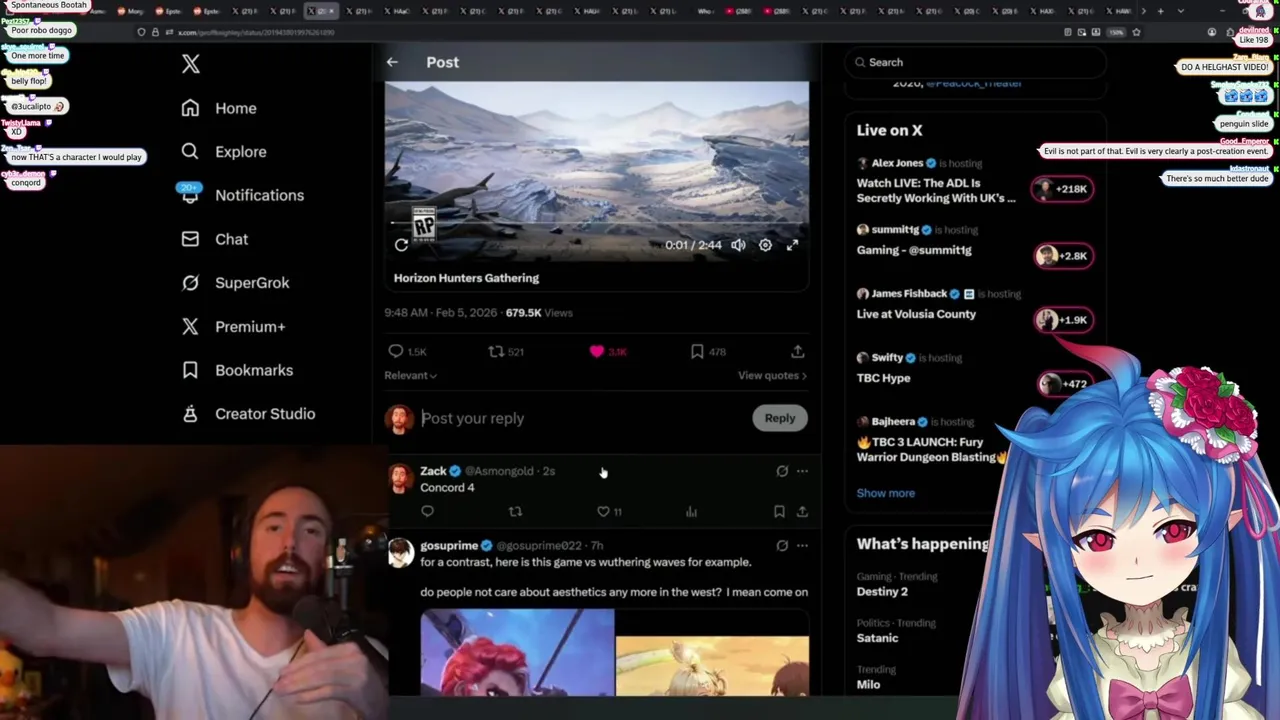The image size is (1280, 720).
Task: Bookmark page with browser star icon
Action: point(1136,32)
